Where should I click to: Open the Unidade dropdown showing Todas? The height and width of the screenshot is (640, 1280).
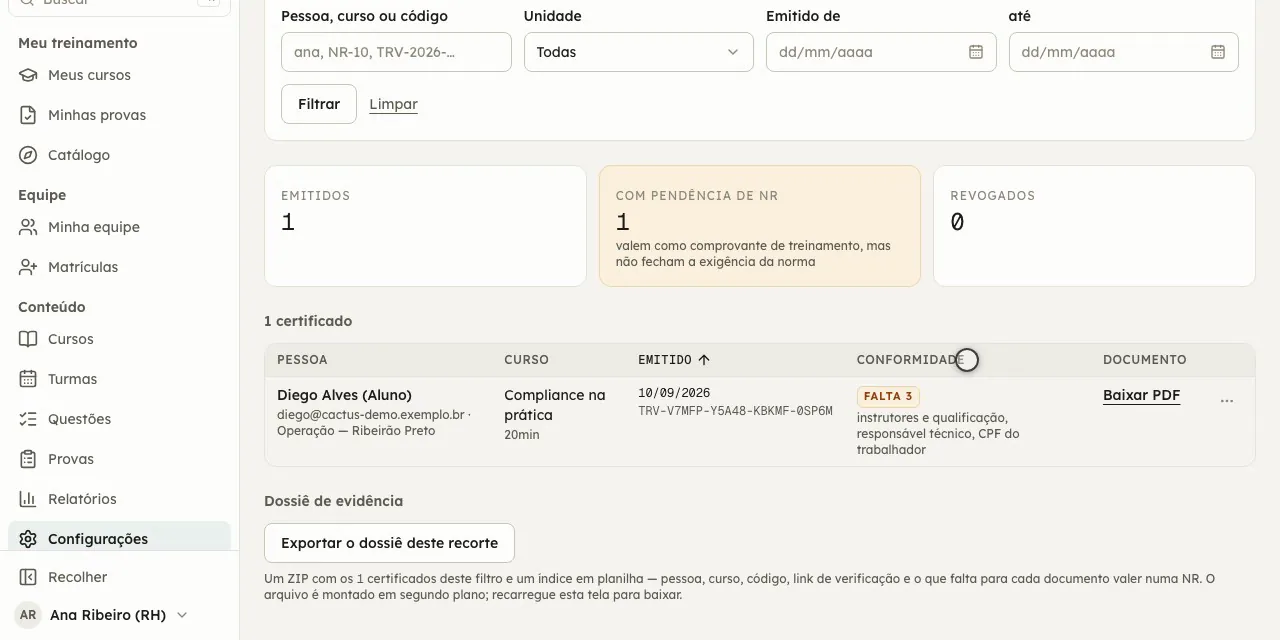coord(639,52)
